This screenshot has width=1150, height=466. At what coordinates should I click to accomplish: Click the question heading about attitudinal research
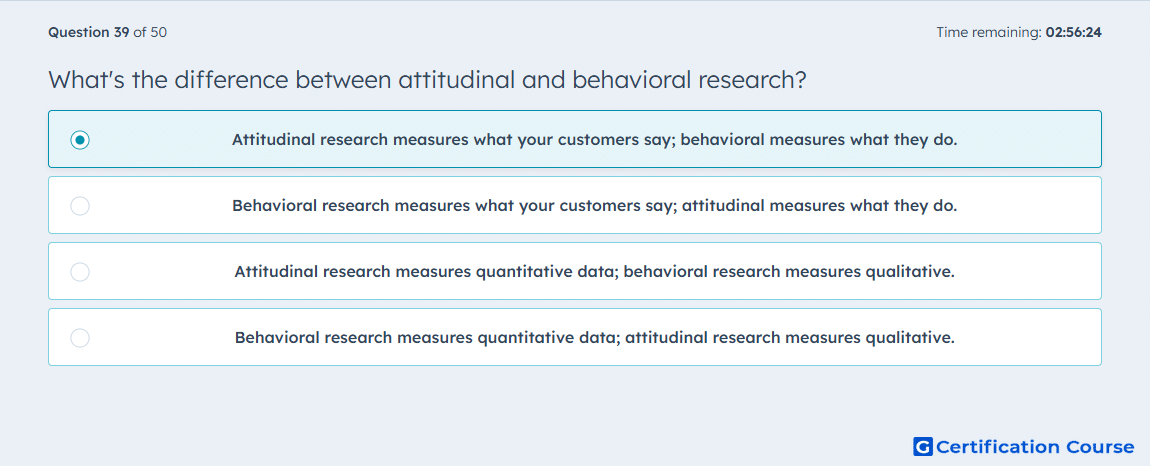[428, 80]
